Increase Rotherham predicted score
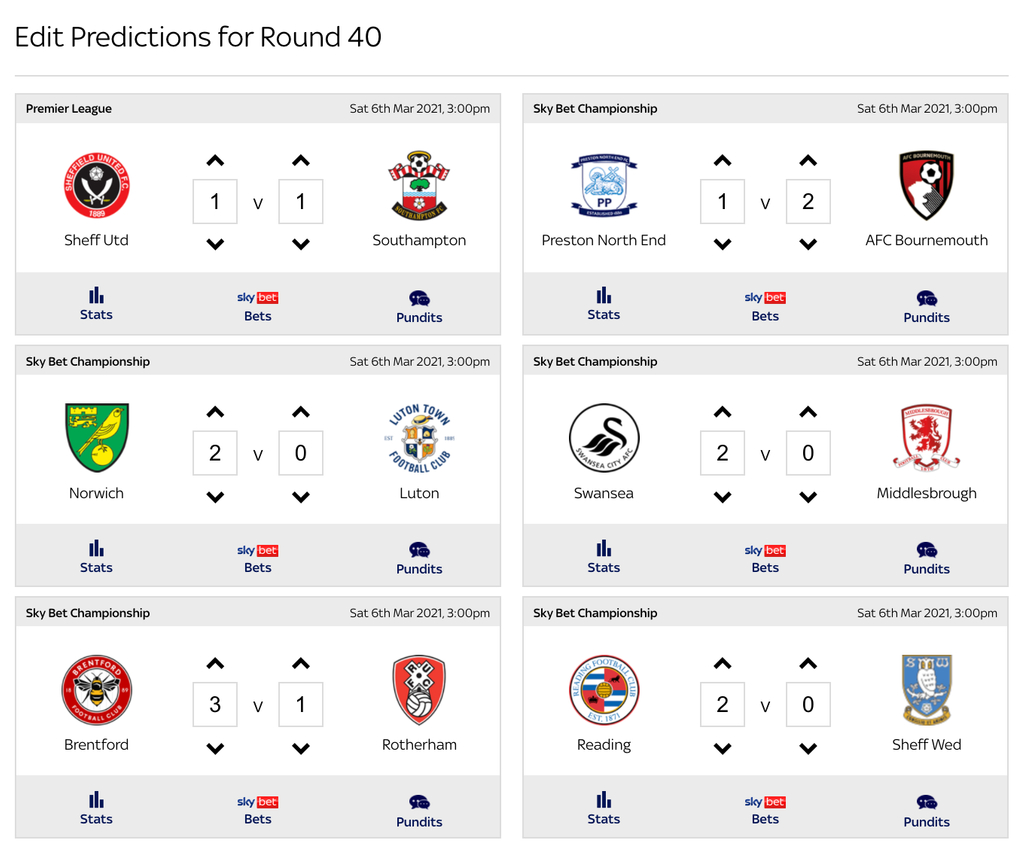The image size is (1024, 855). click(300, 664)
